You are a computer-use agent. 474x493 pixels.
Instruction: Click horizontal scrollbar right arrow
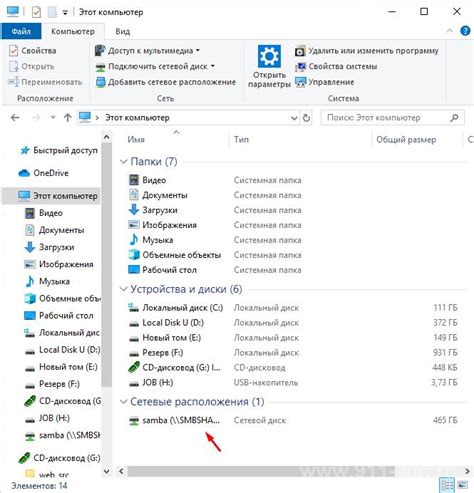(x=467, y=471)
